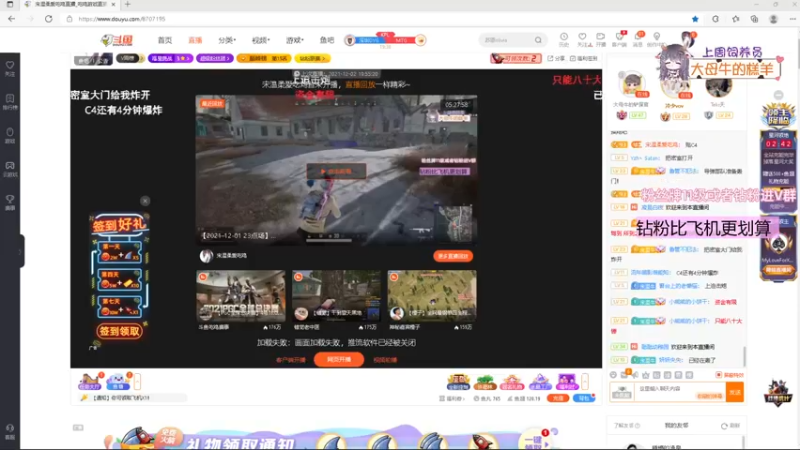Close the 签到好礼 popup
The width and height of the screenshot is (800, 450).
[145, 201]
